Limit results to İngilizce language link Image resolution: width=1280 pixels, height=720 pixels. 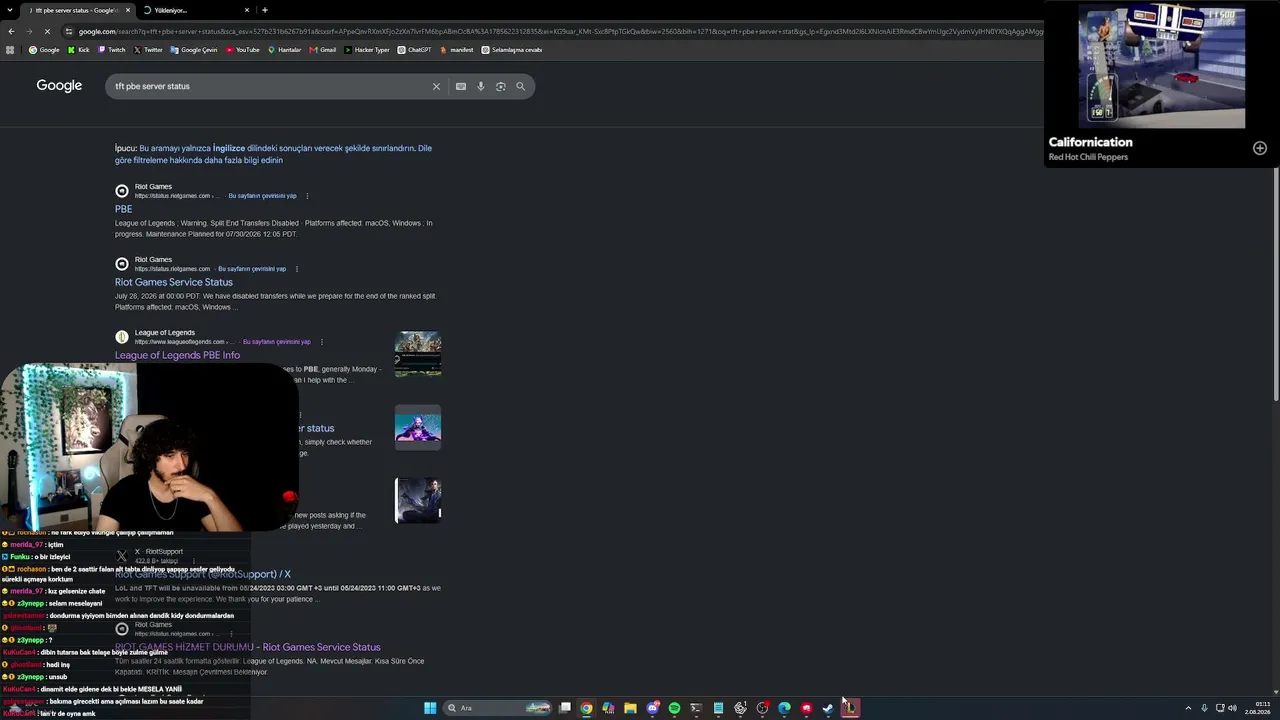click(229, 148)
